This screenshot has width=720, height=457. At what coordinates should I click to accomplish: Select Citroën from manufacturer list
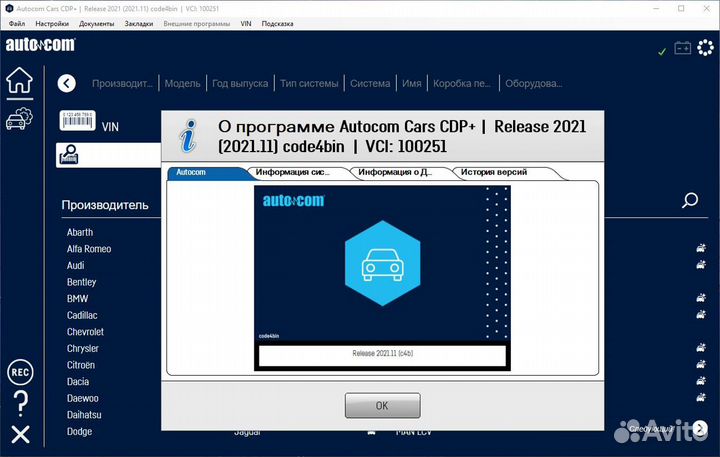(x=81, y=365)
